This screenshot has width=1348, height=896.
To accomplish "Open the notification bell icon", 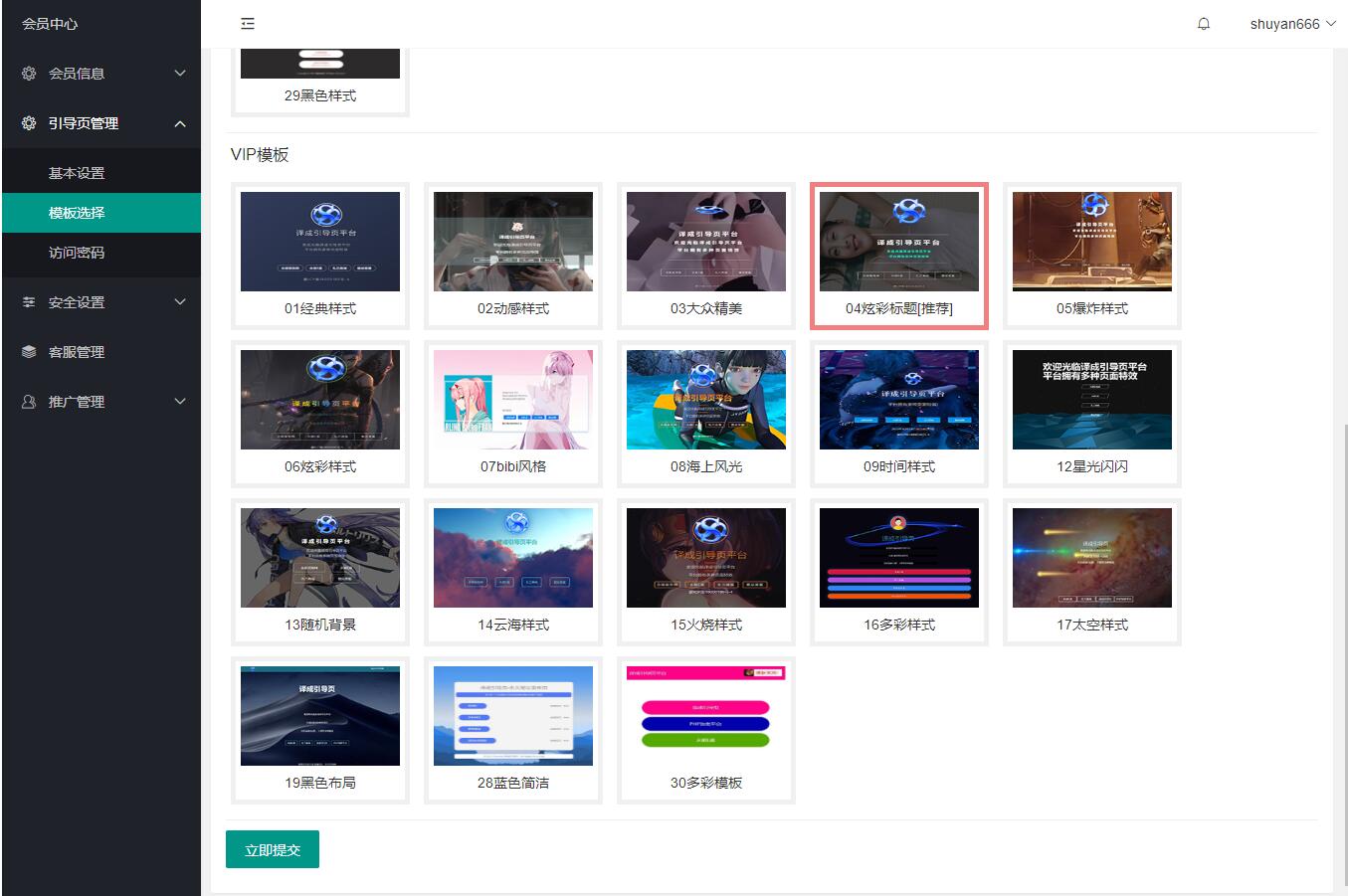I will click(x=1204, y=24).
